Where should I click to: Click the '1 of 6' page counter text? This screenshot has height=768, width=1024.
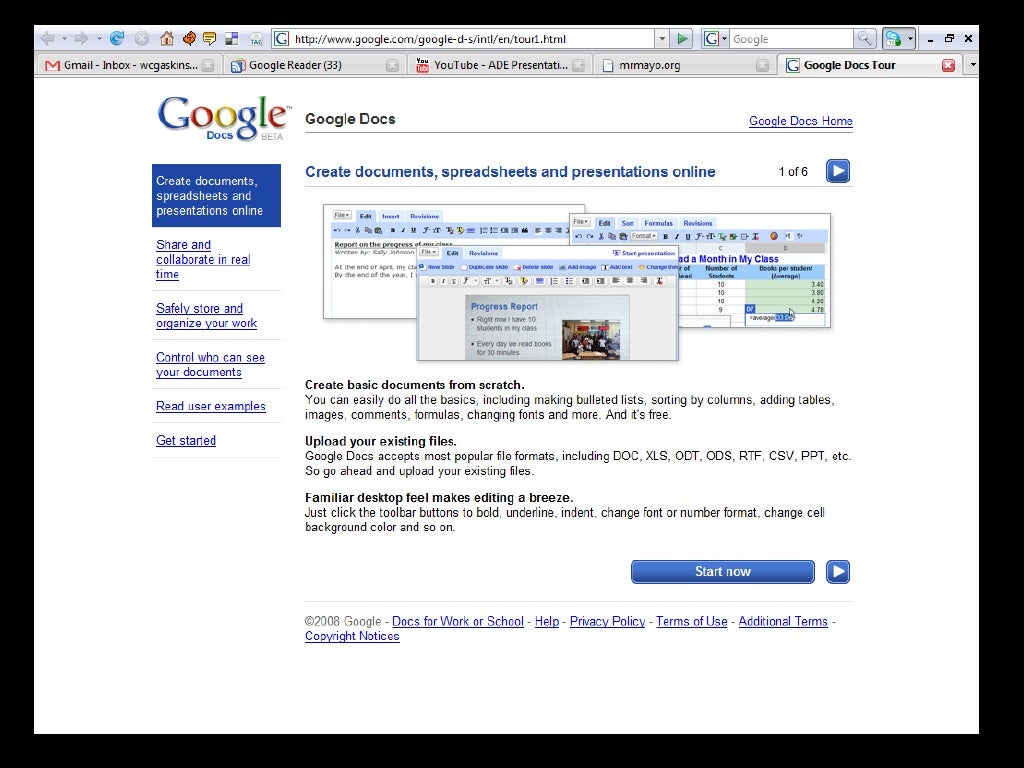[x=793, y=172]
